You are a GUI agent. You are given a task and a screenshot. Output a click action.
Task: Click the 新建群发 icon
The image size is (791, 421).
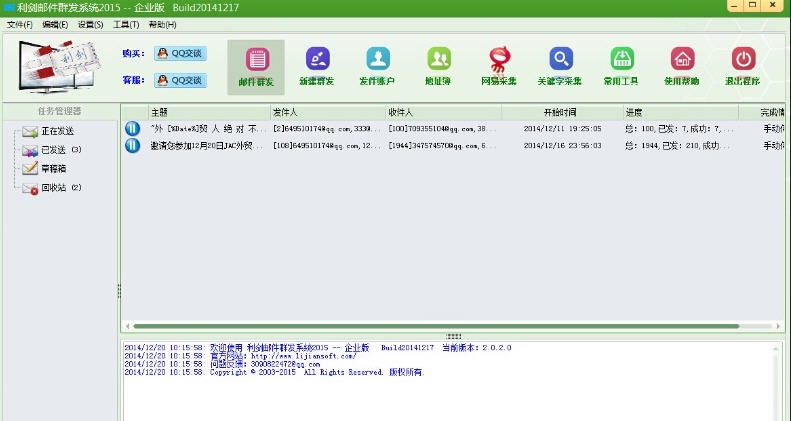tap(317, 67)
